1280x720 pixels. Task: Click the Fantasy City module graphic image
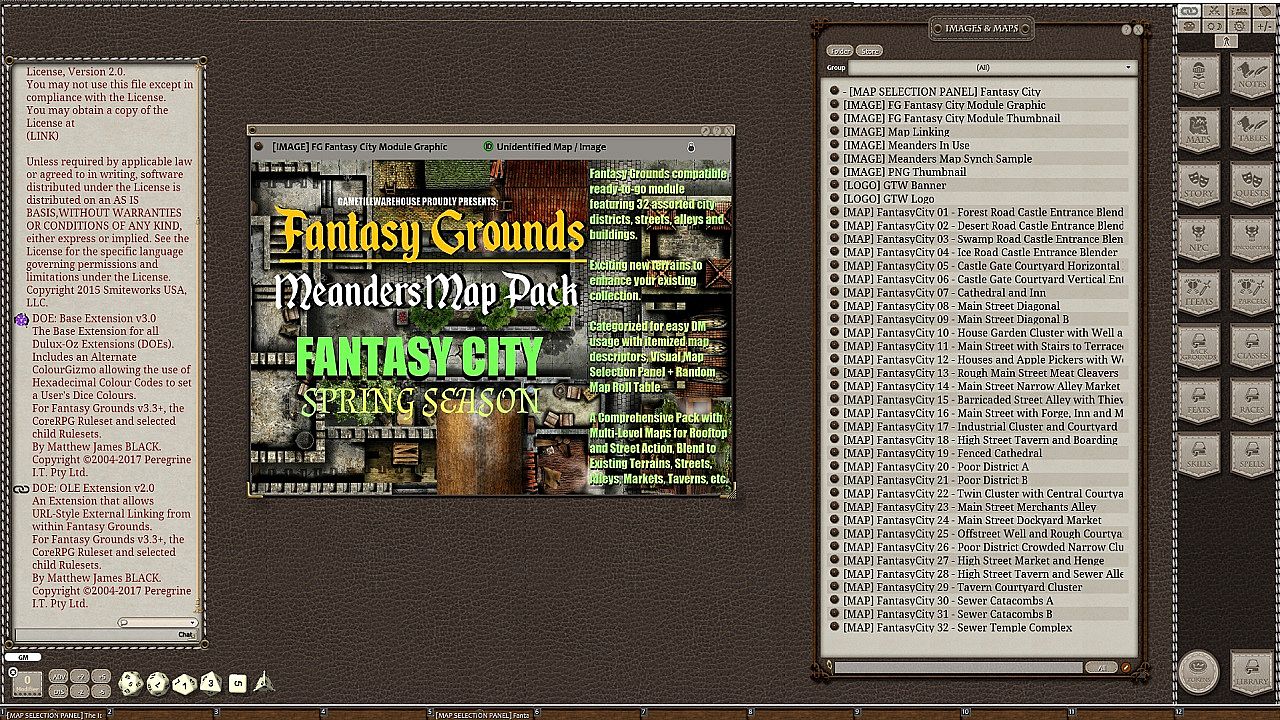click(491, 327)
